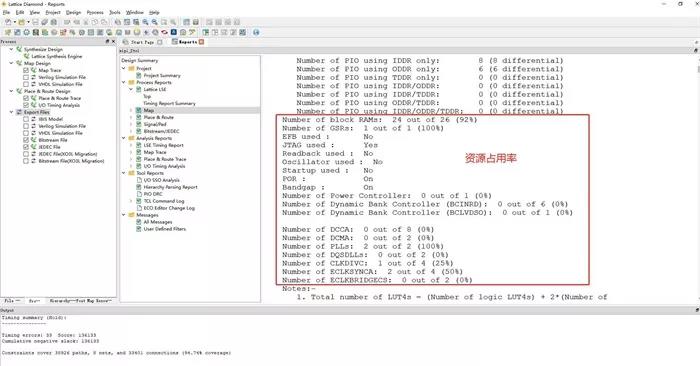Close the Process panel with X icon
Viewport: 700px width, 366px height.
click(x=113, y=41)
